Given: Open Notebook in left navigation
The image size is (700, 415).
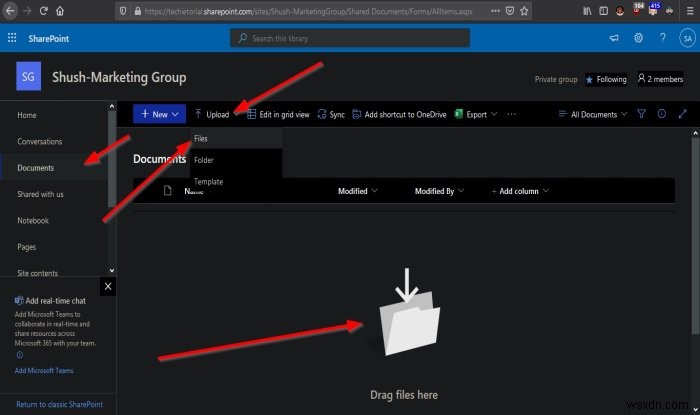Looking at the screenshot, I should 33,220.
